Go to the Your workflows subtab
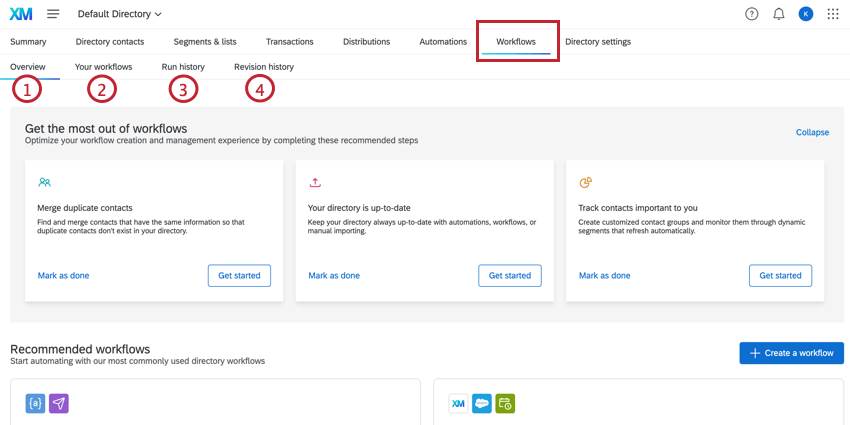Viewport: 850px width, 425px height. click(103, 67)
